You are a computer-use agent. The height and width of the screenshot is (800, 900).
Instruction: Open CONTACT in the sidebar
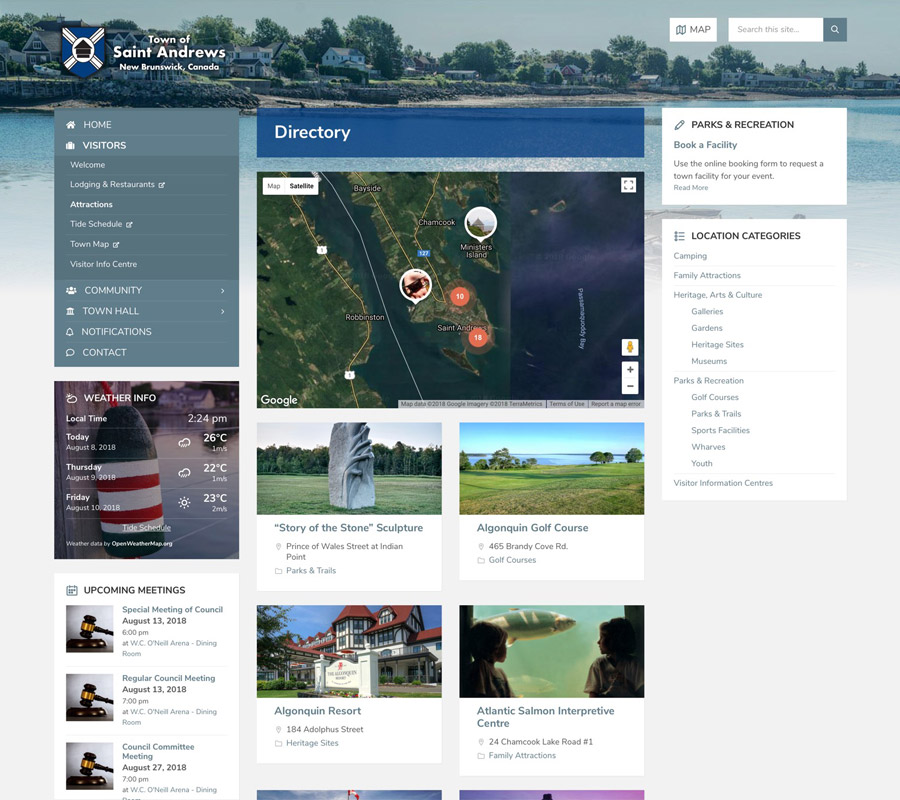104,352
